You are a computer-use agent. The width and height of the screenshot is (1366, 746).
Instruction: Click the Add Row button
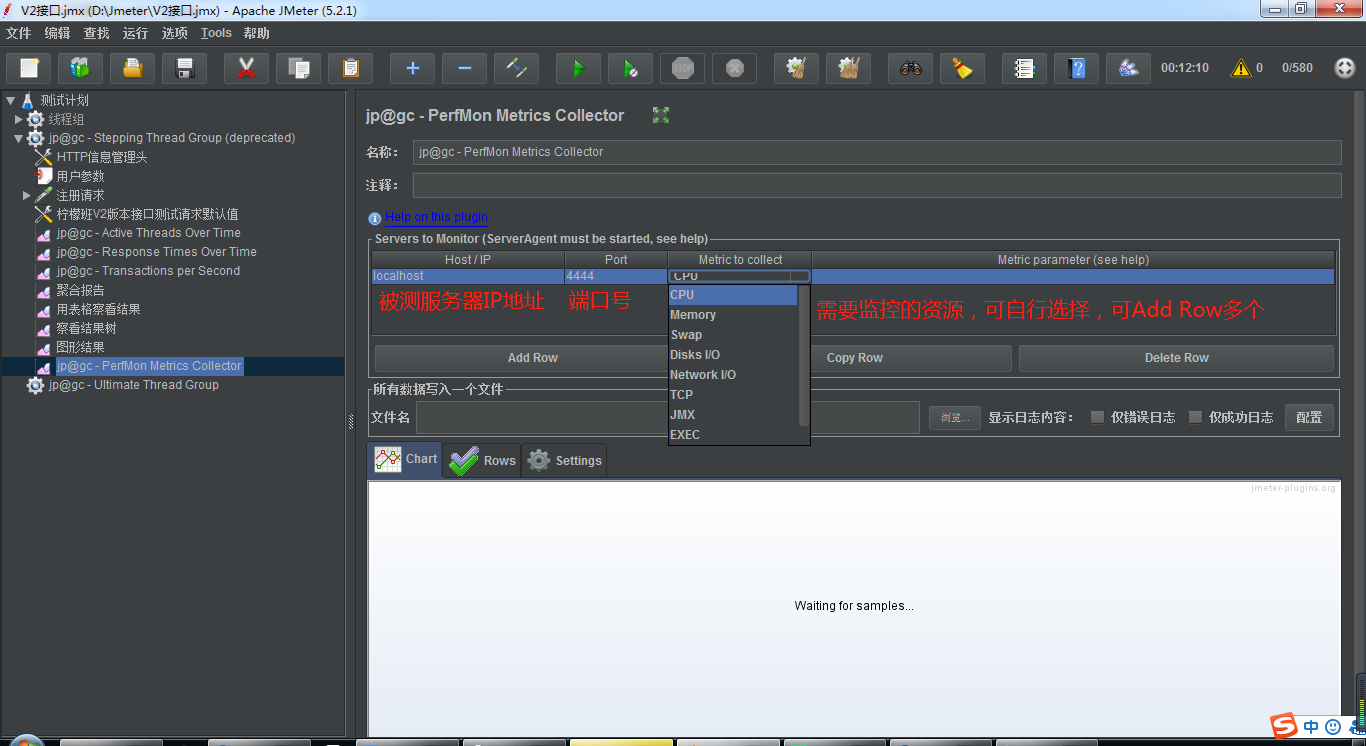coord(532,358)
